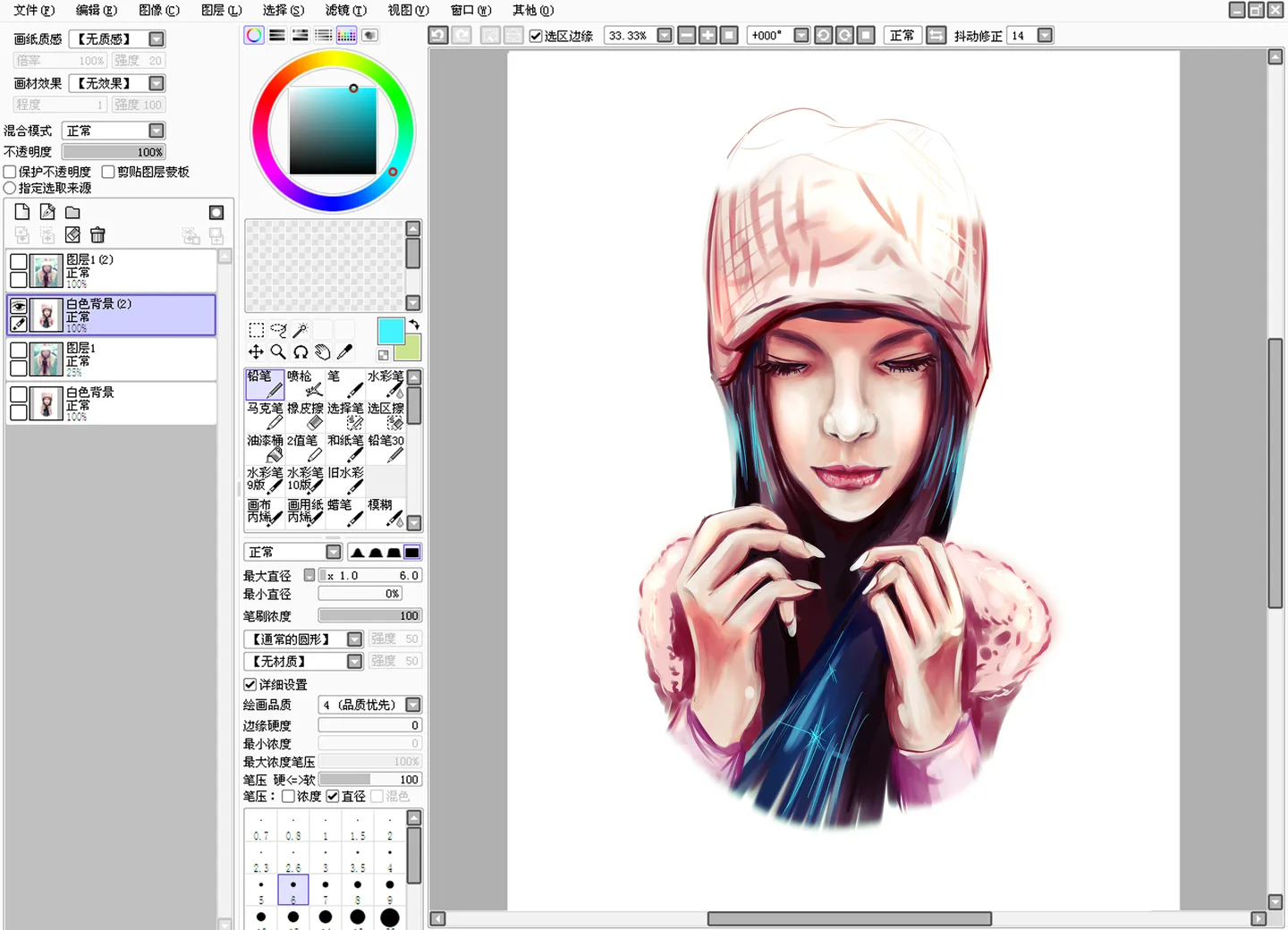Click the cyan foreground color swatch
1288x930 pixels.
click(x=390, y=330)
